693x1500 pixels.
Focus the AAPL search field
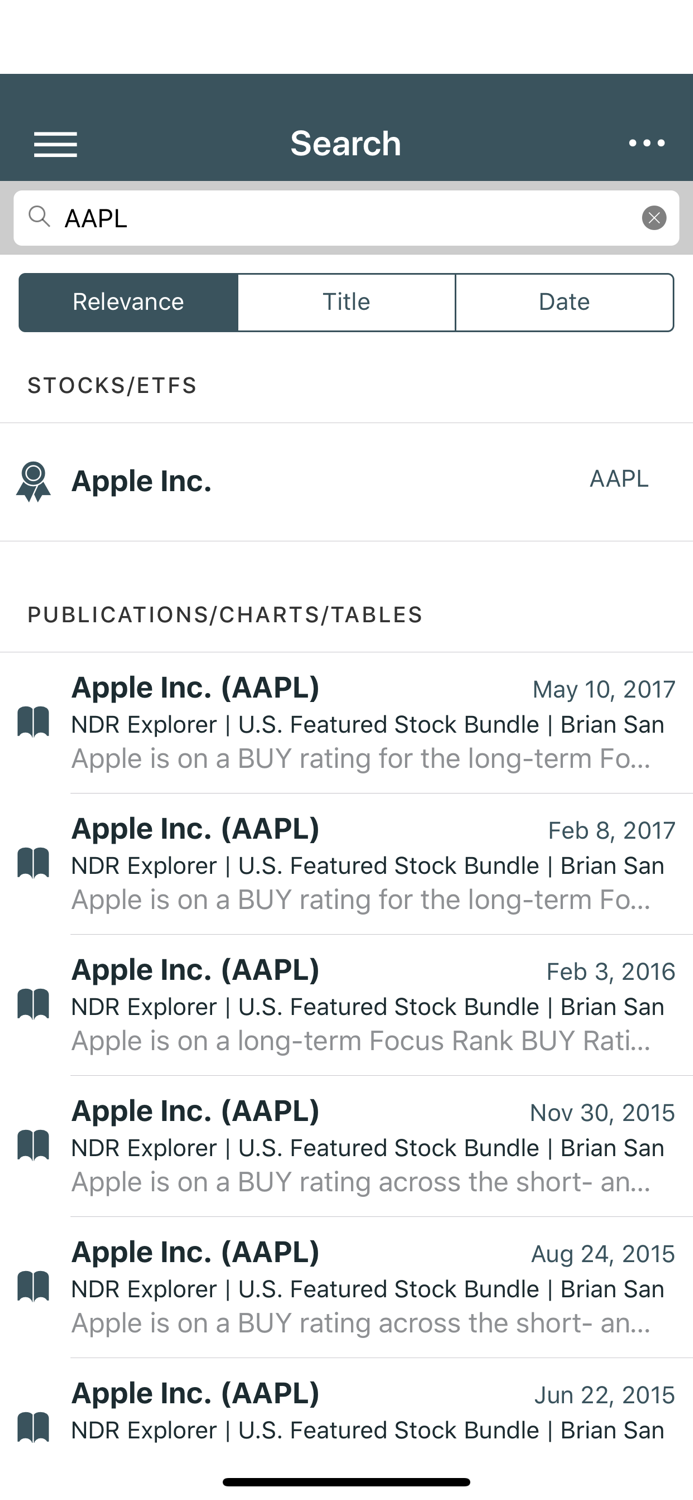[x=346, y=218]
